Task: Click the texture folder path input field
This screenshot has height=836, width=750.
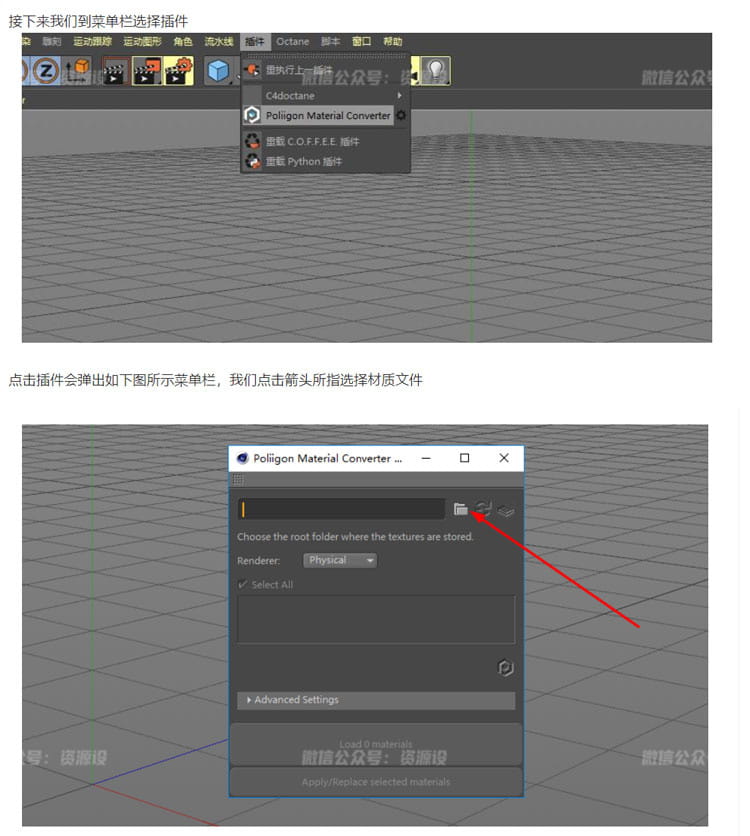Action: tap(341, 509)
